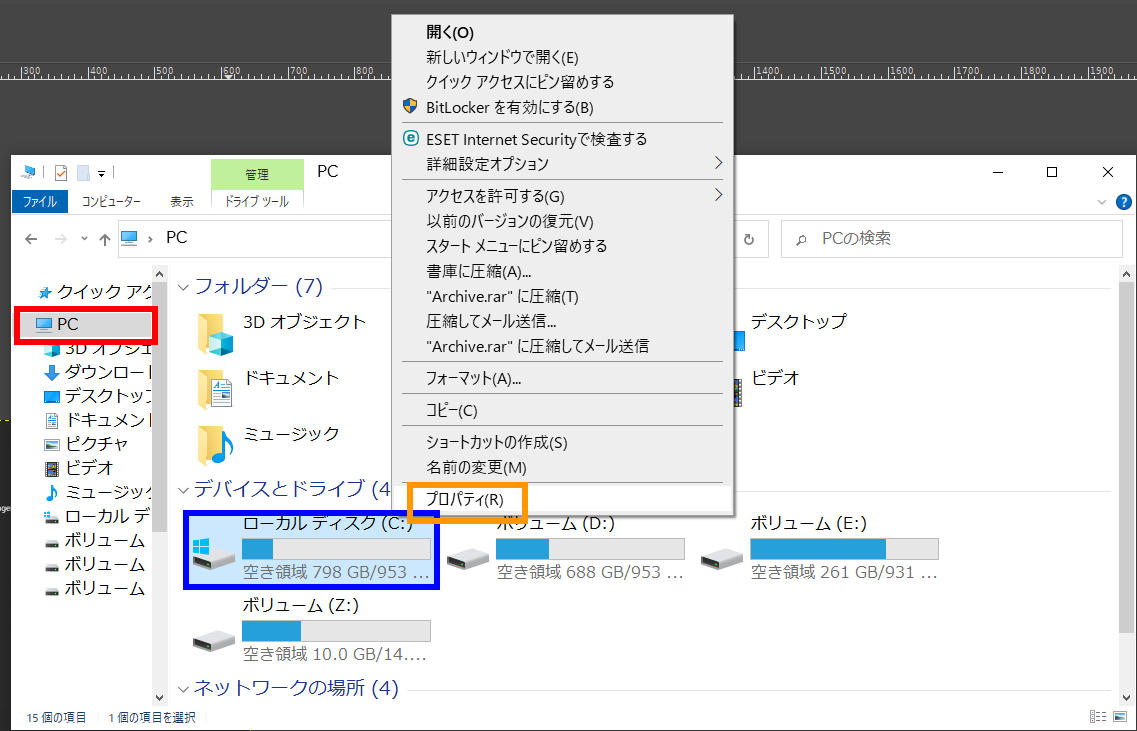
Task: Switch to the 表示 ribbon tab
Action: (x=181, y=200)
